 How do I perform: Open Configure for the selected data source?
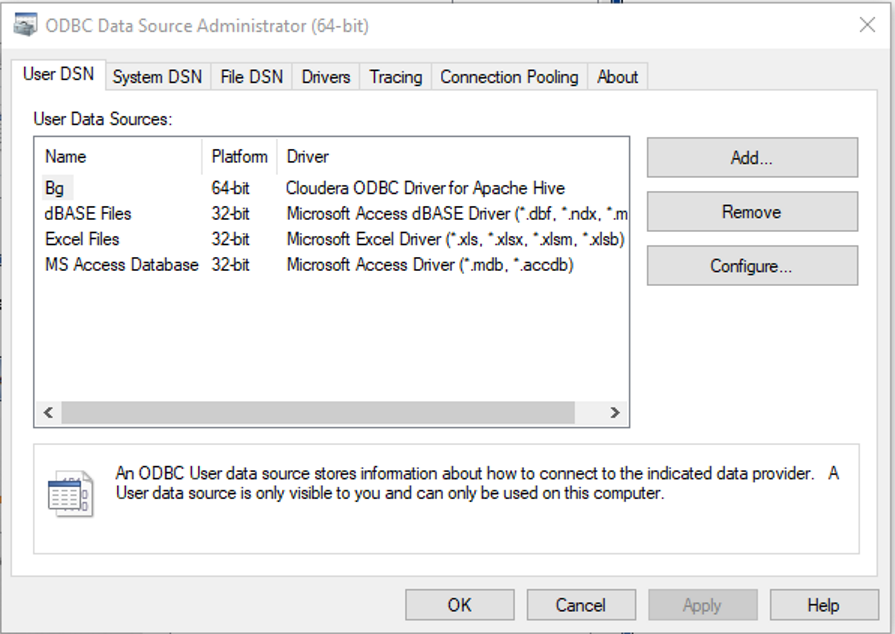pos(751,265)
